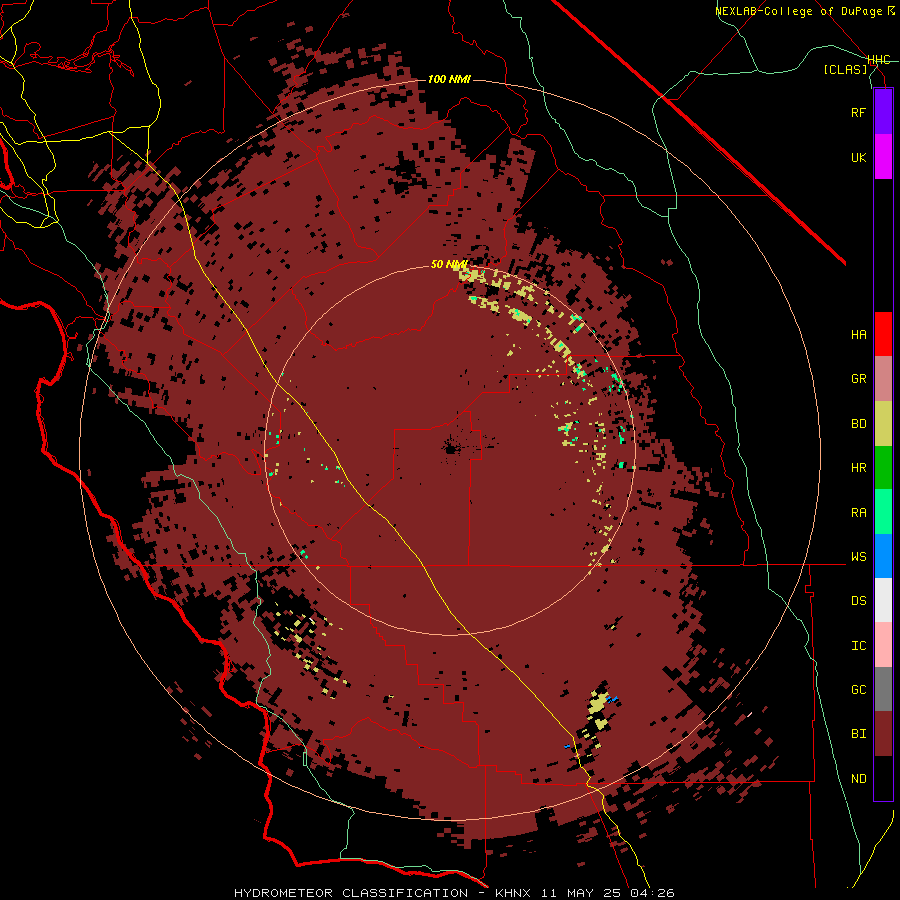This screenshot has height=900, width=900.
Task: Click the RA legend label
Action: 858,513
